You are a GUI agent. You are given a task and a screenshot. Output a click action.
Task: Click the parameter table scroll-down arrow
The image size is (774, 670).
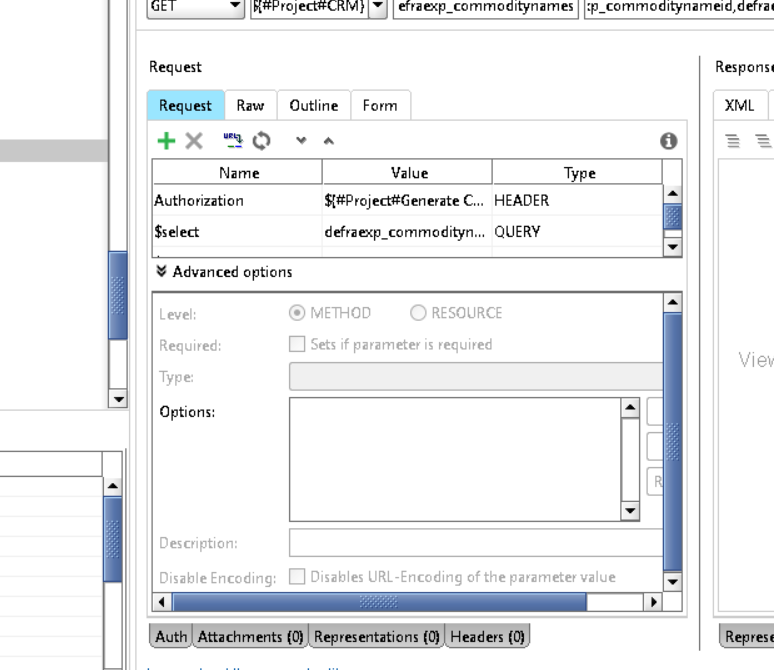click(x=672, y=246)
